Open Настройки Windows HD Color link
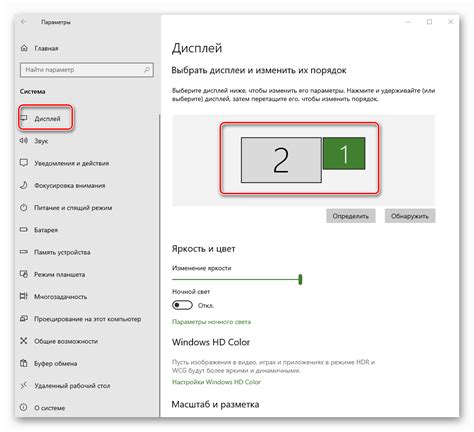474x432 pixels. [x=216, y=382]
